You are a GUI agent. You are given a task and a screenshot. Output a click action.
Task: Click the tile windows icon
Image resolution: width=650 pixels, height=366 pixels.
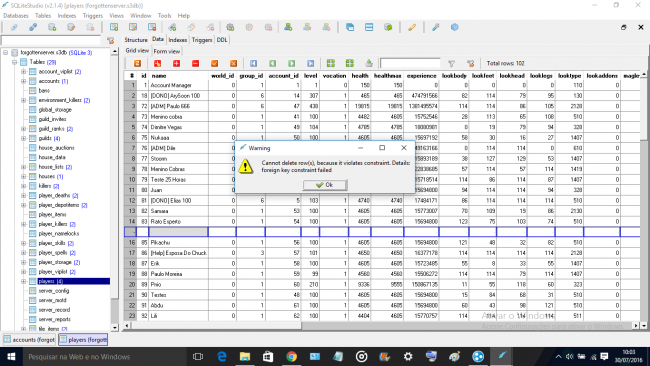click(x=369, y=27)
